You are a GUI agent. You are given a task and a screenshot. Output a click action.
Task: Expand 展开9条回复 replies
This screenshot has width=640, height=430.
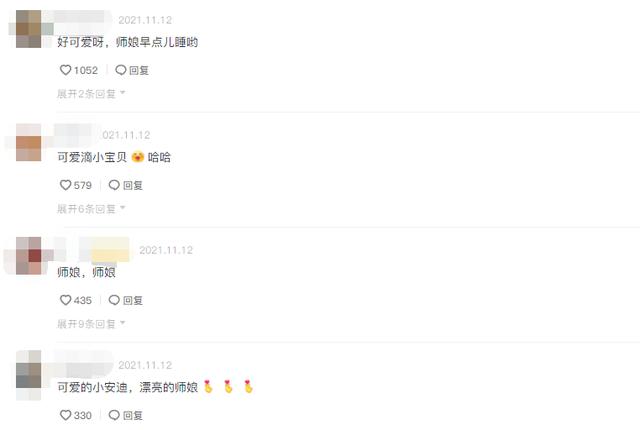[x=91, y=324]
